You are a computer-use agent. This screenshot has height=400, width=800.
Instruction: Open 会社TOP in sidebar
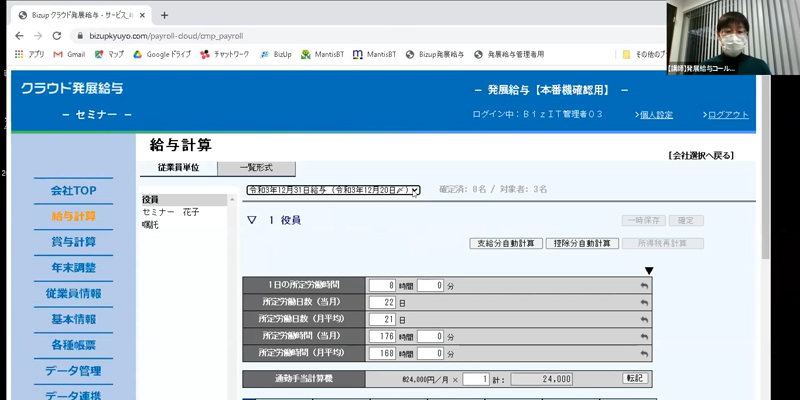73,190
